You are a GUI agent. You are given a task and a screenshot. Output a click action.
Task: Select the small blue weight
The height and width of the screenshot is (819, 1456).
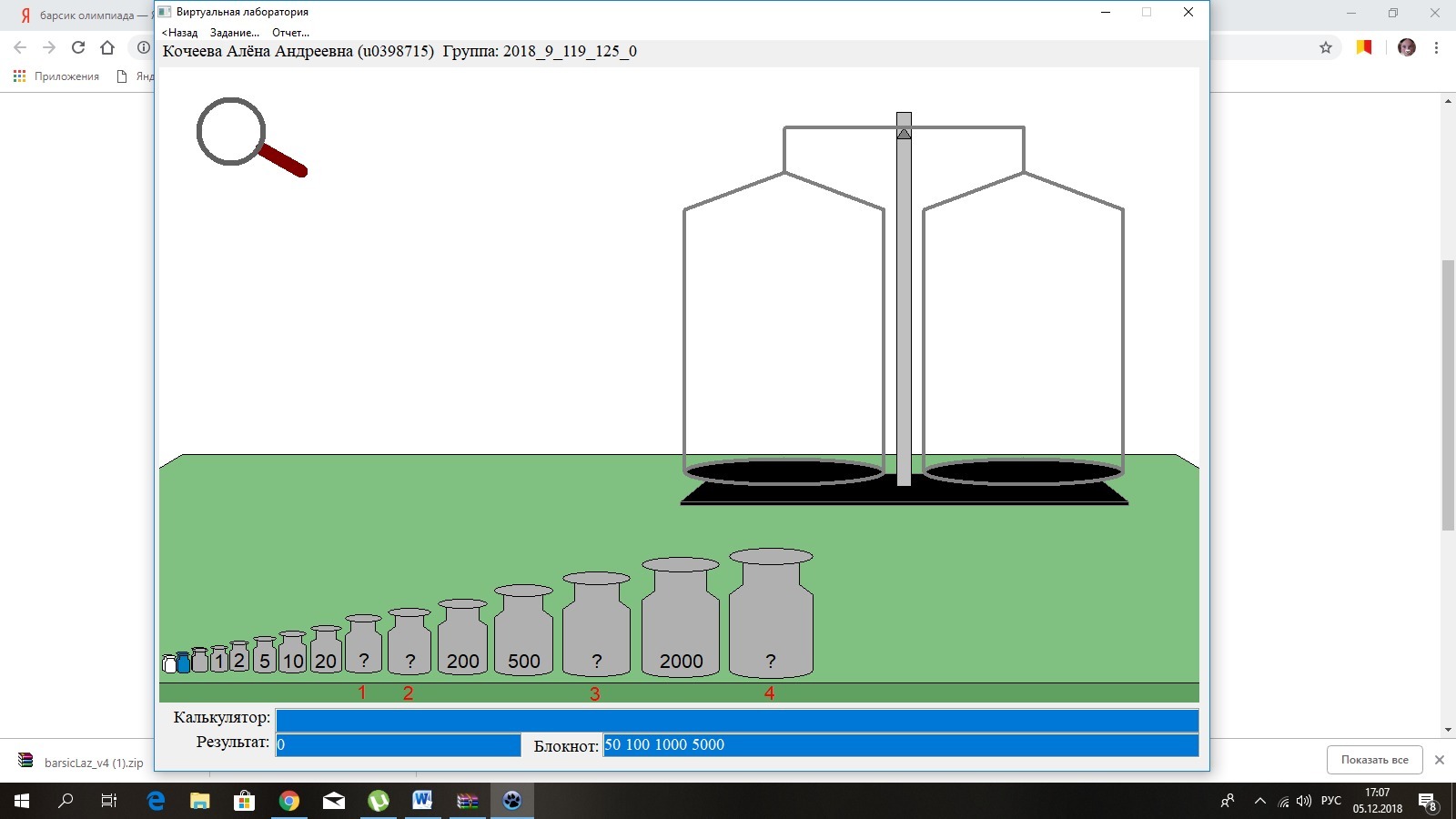click(184, 663)
